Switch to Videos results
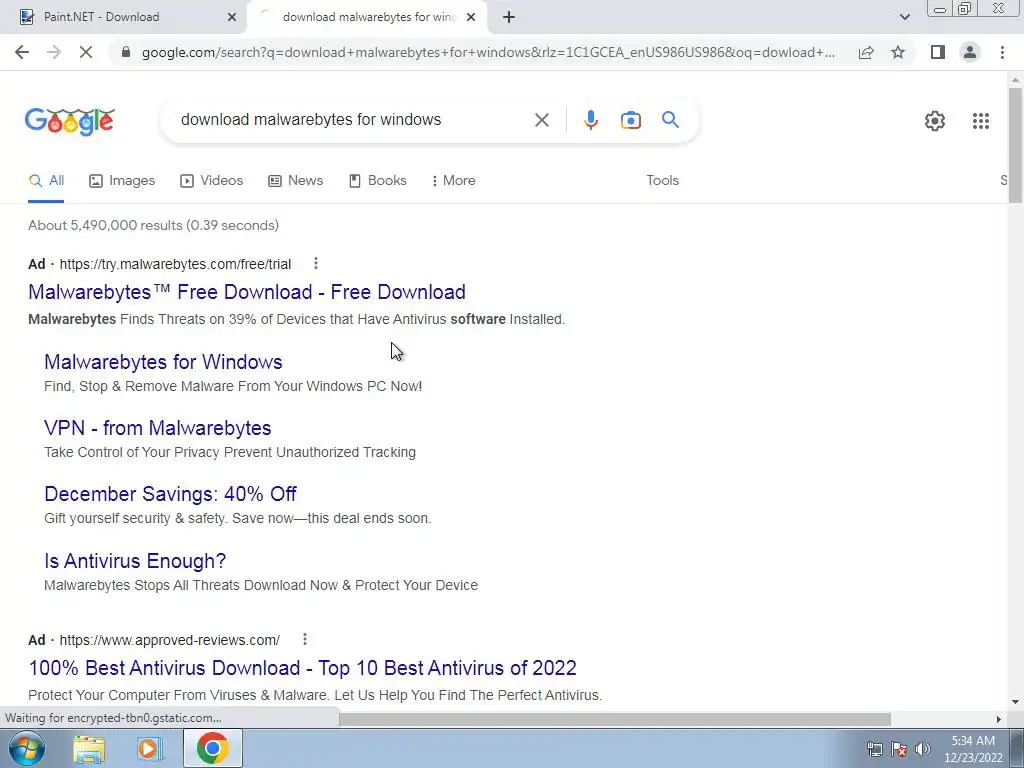The width and height of the screenshot is (1024, 768). click(x=212, y=181)
